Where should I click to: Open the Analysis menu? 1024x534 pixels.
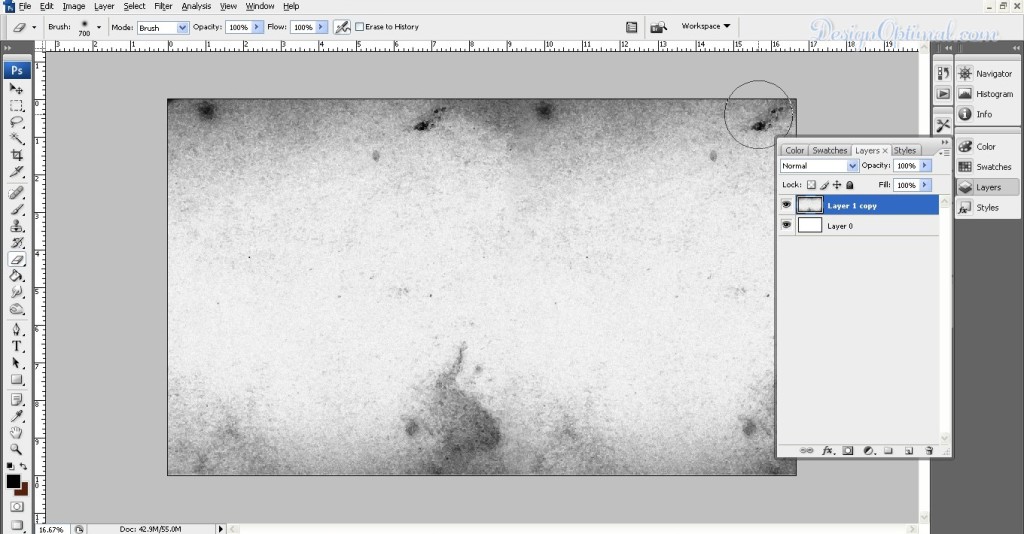point(196,6)
